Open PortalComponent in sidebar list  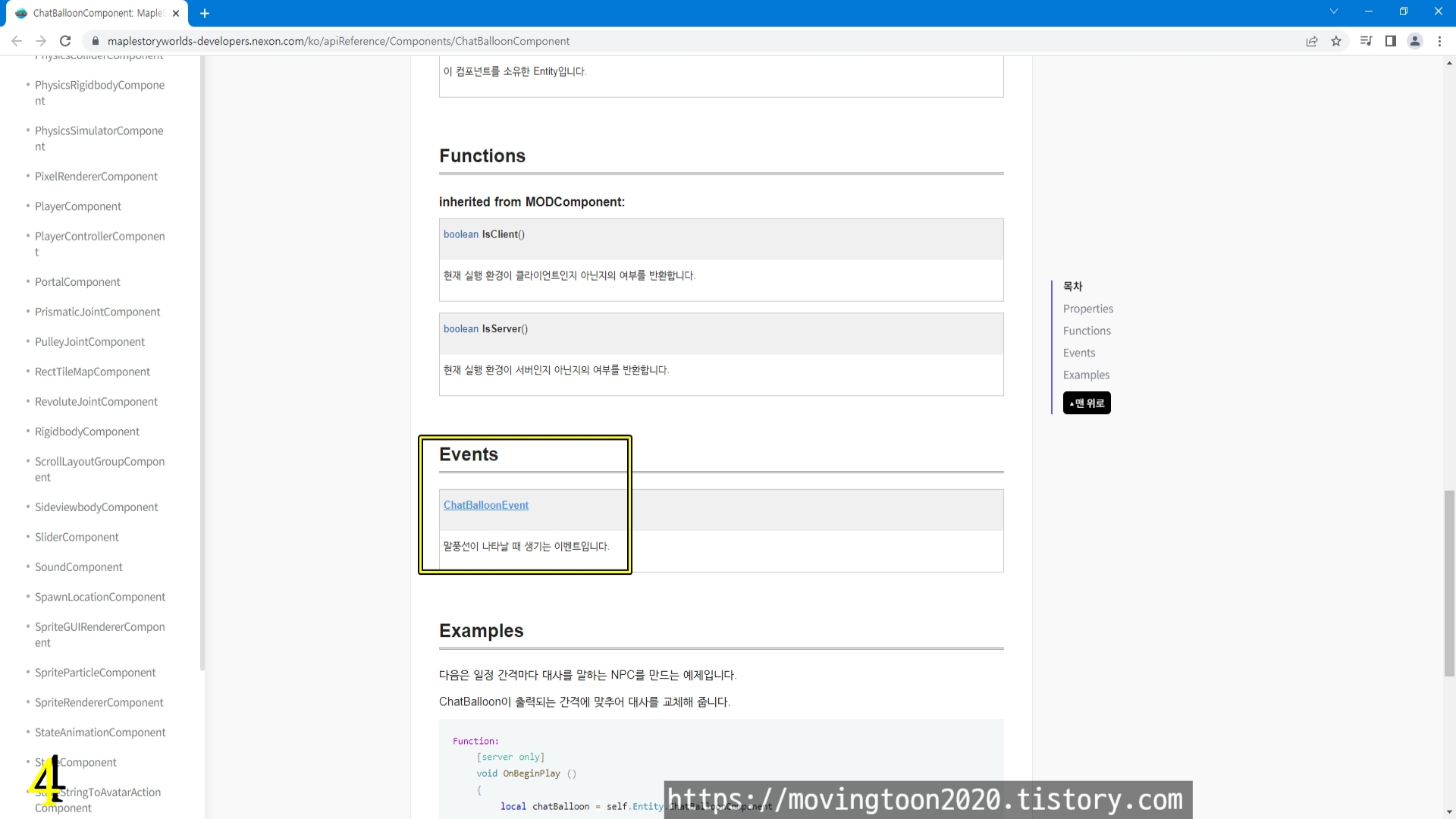point(77,282)
